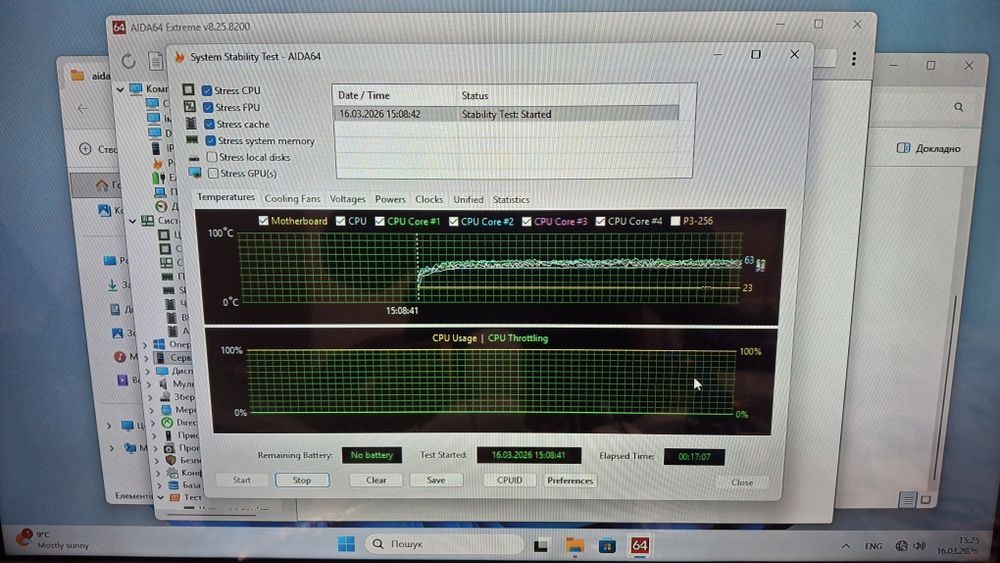Switch to the Voltages tab
This screenshot has width=1000, height=563.
click(348, 199)
